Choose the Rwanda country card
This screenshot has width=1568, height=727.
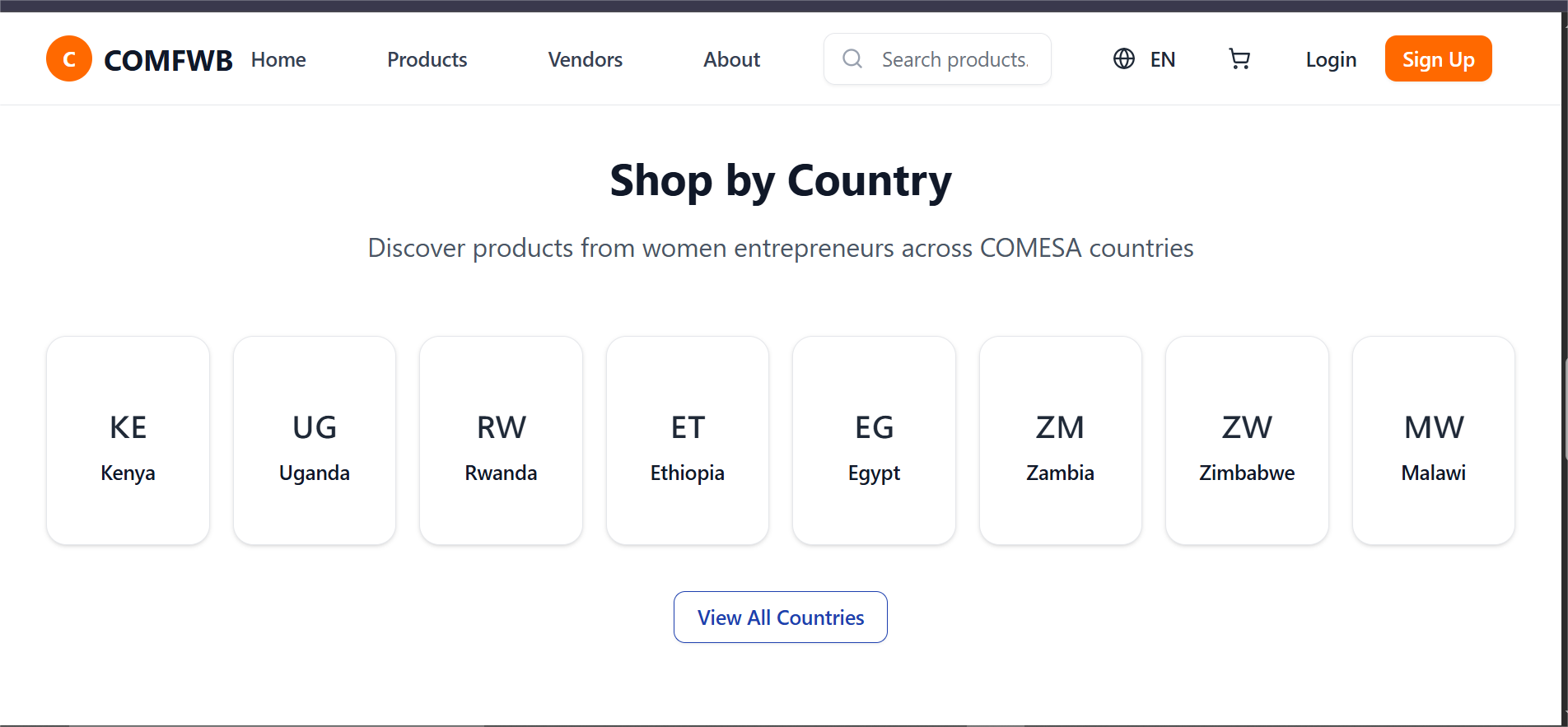point(501,440)
